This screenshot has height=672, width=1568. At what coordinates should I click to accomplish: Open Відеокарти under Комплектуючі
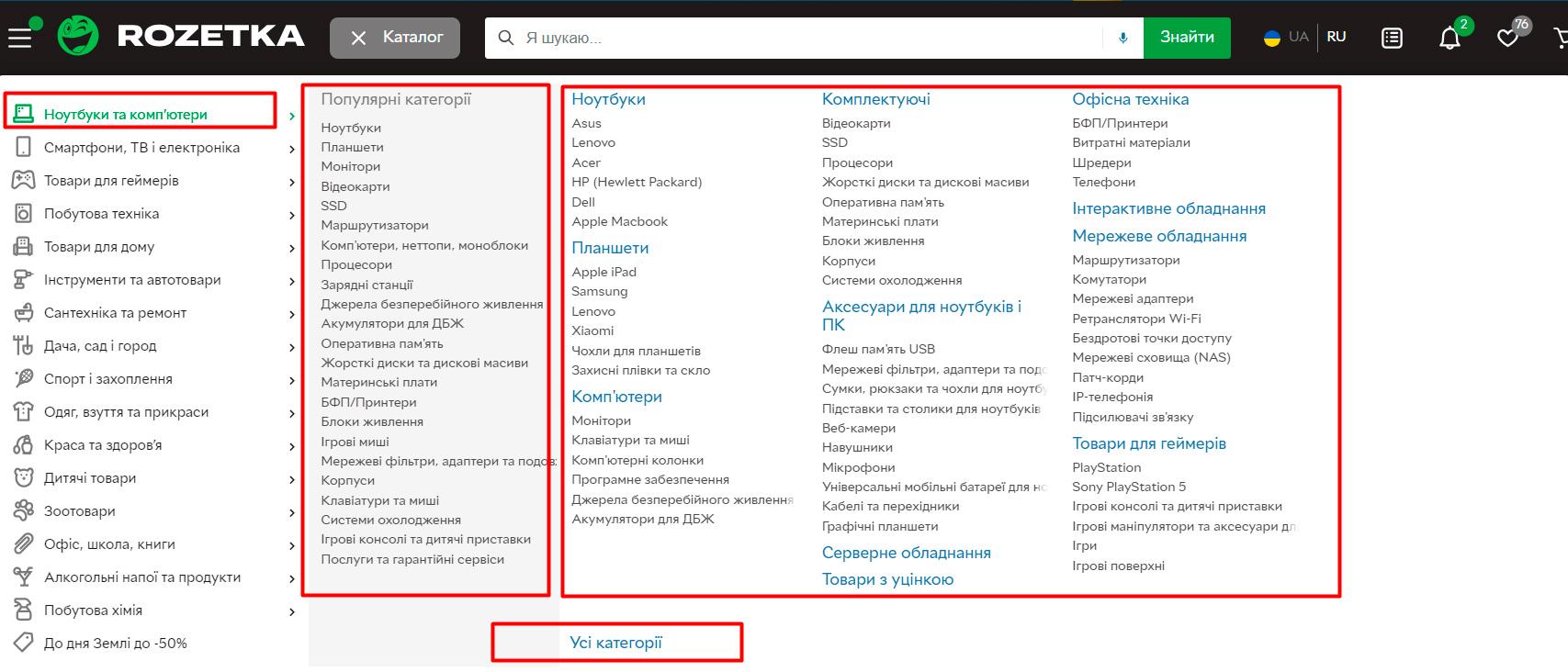(x=856, y=123)
